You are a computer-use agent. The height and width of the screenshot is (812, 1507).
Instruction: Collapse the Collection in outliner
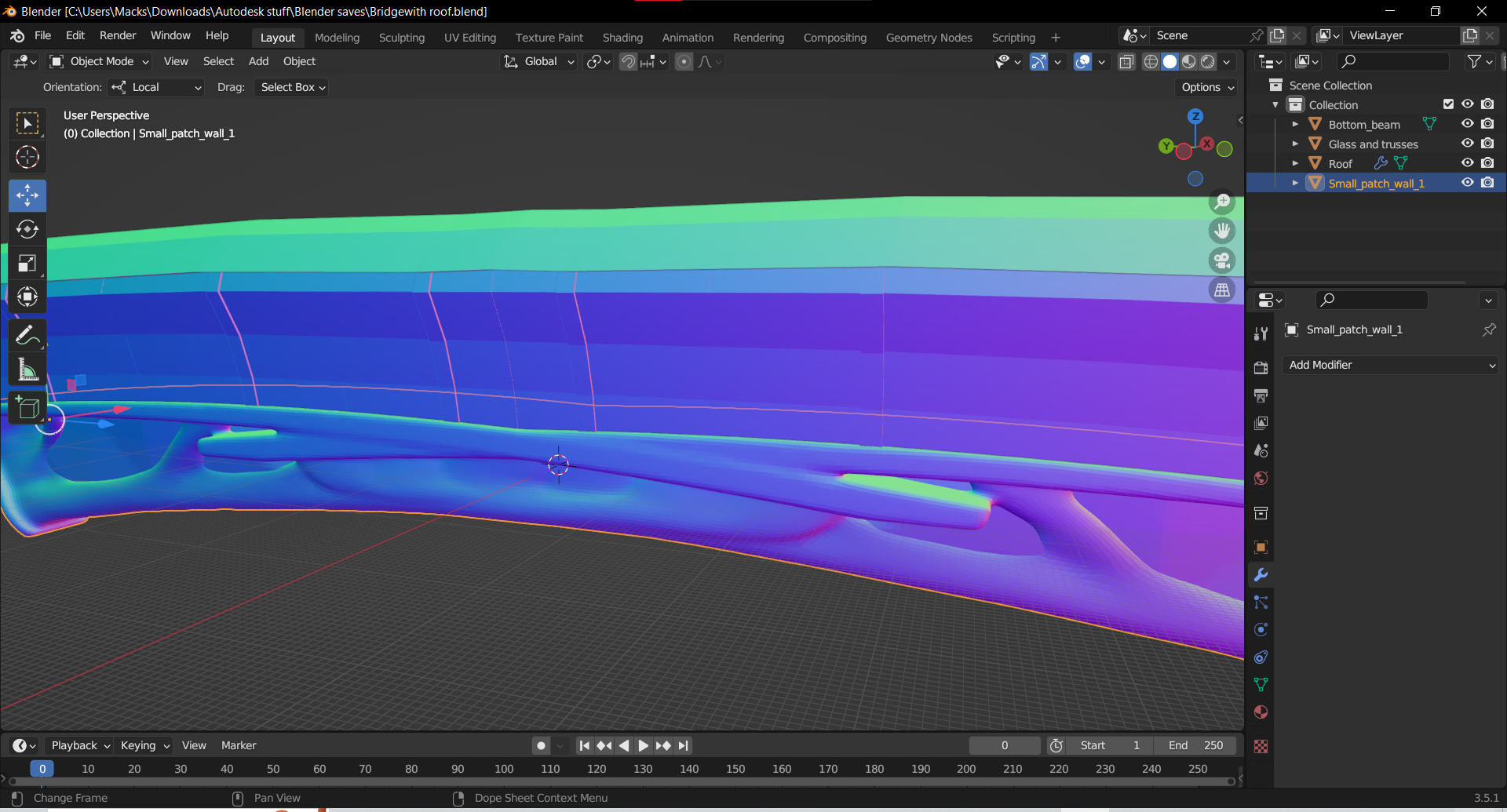pos(1275,104)
